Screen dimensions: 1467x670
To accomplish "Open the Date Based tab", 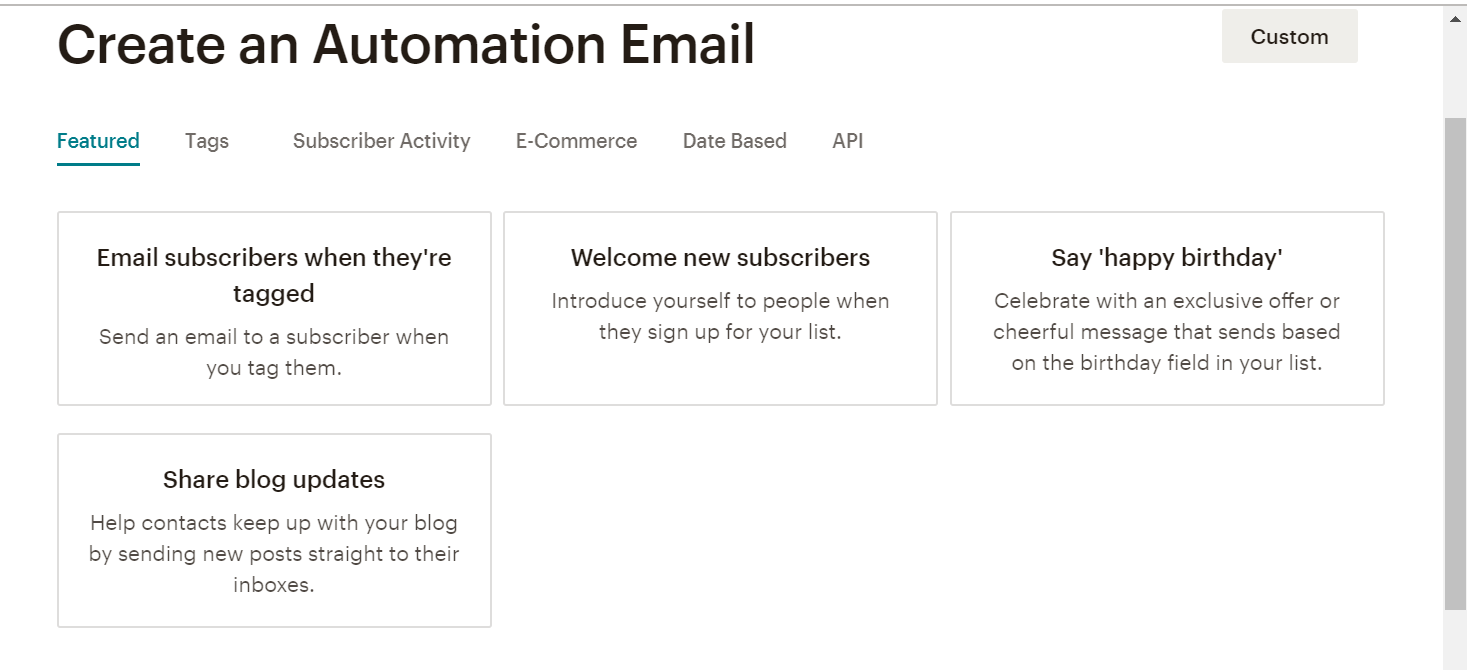I will [x=734, y=141].
